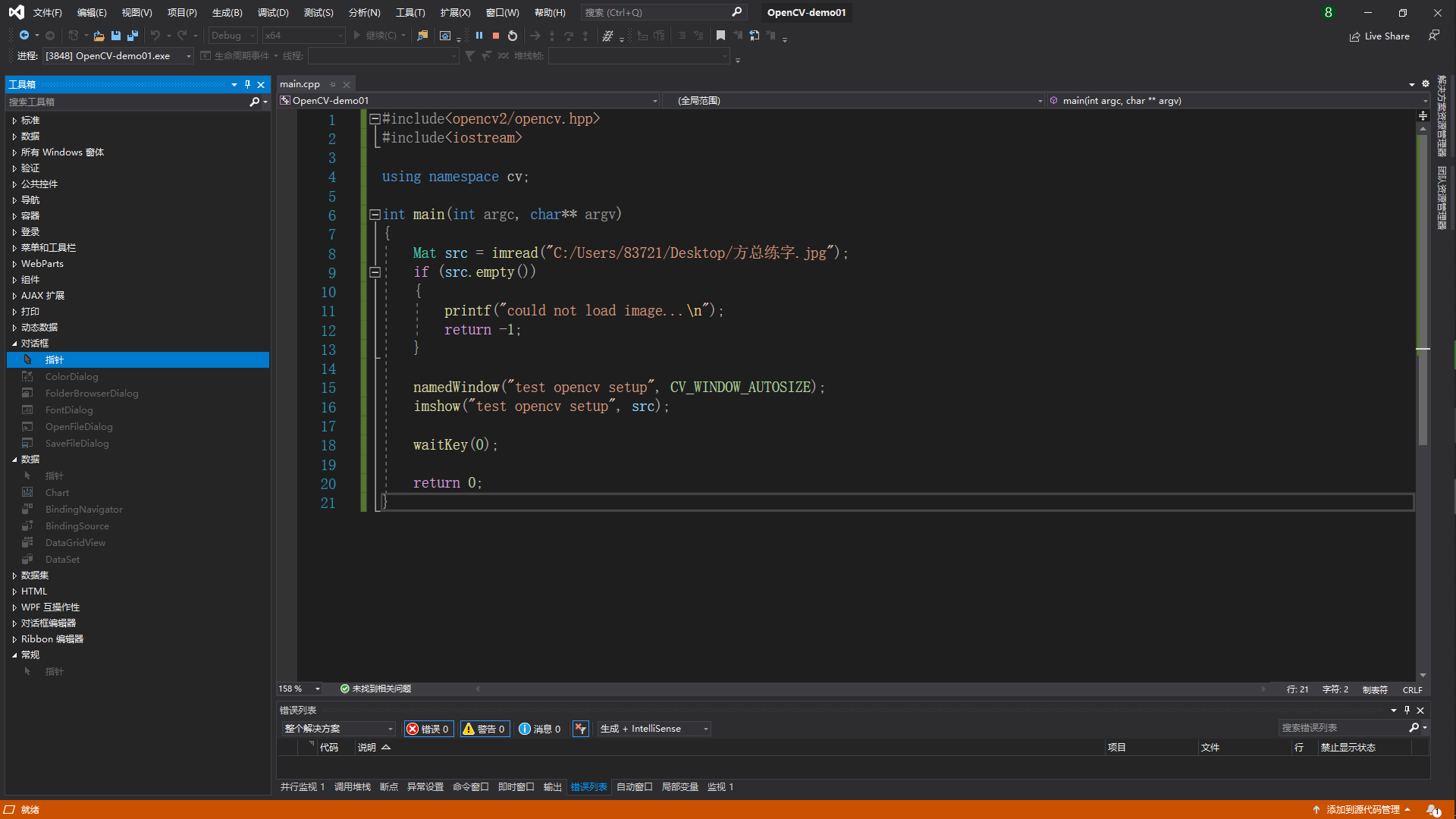1456x819 pixels.
Task: Click the Continue (Resume) execution icon
Action: click(x=357, y=35)
